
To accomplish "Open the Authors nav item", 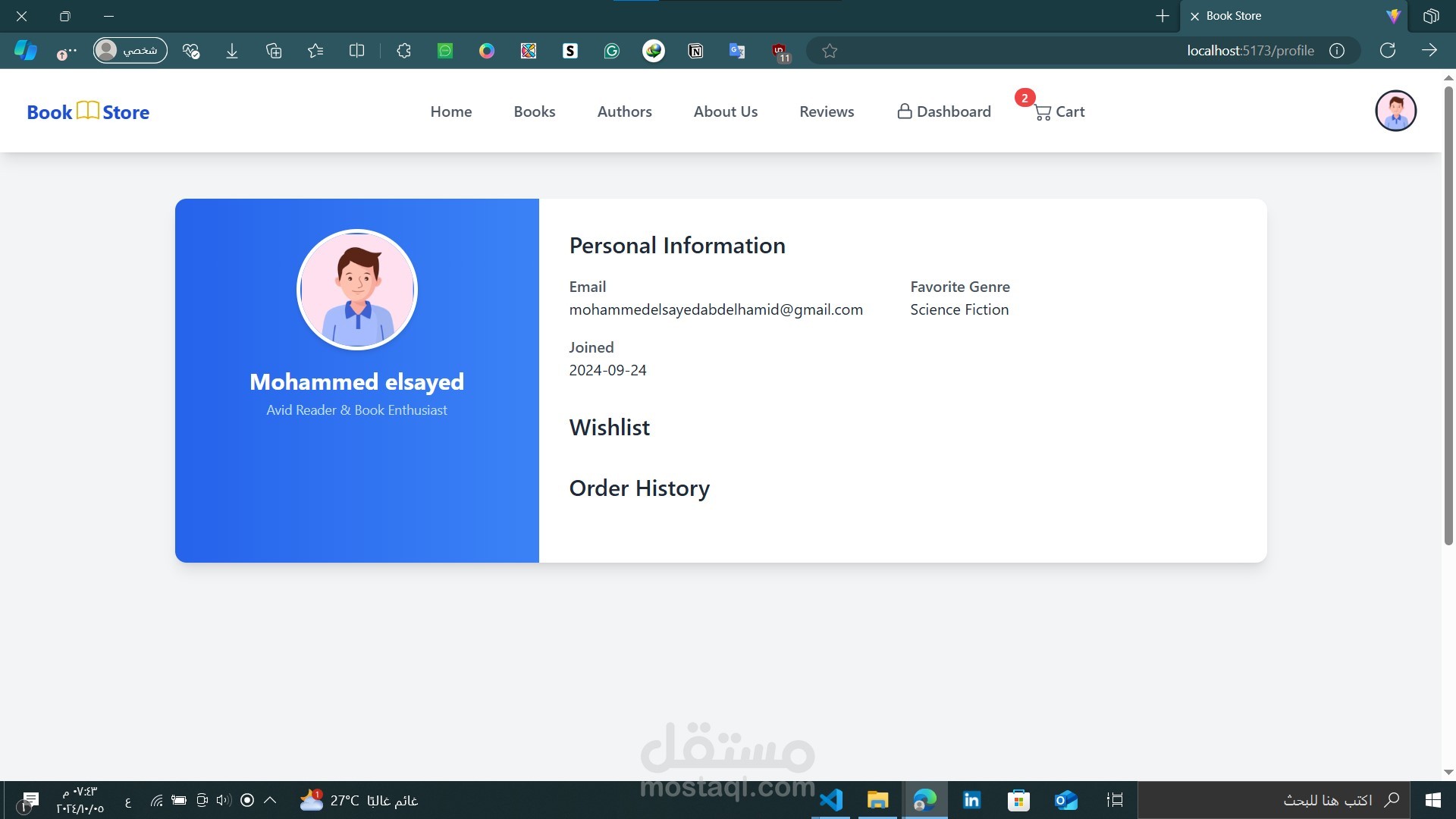I will pos(624,111).
